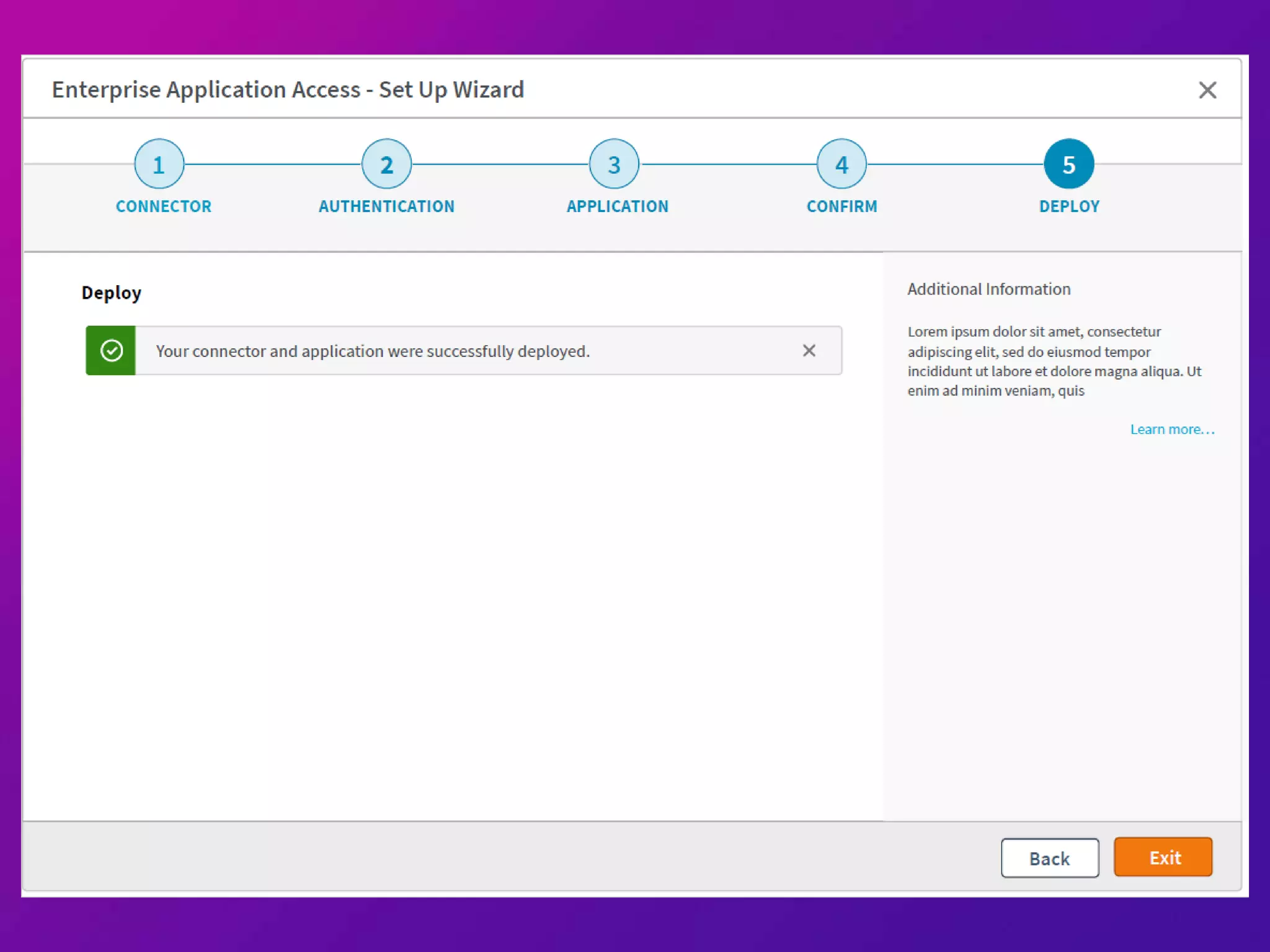Screen dimensions: 1270x952
Task: Select the step 3 circle indicator
Action: [x=614, y=164]
